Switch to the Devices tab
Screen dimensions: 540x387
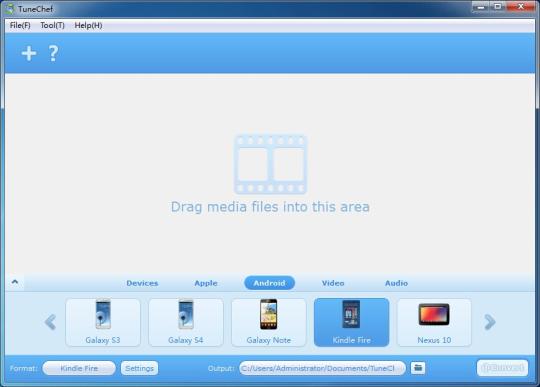[x=142, y=283]
